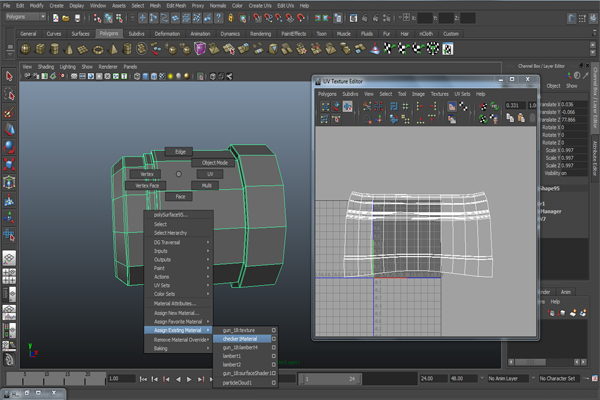Image resolution: width=600 pixels, height=400 pixels.
Task: Create a polygon sphere from the shelf
Action: (x=25, y=49)
